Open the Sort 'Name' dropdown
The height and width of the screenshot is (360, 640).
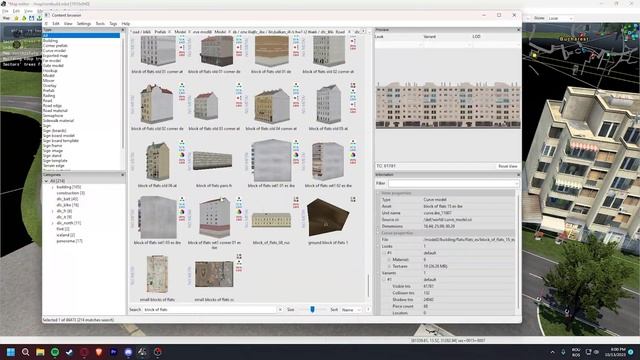pyautogui.click(x=351, y=310)
